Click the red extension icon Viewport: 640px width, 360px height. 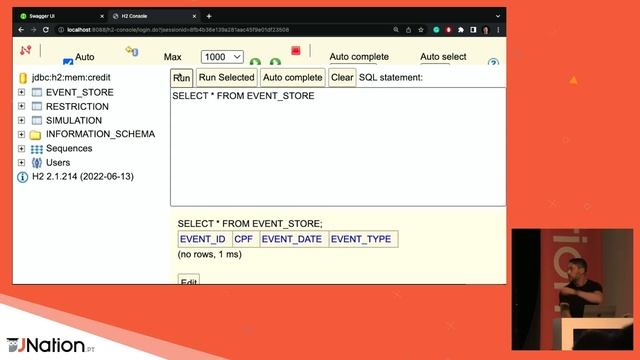tap(449, 30)
